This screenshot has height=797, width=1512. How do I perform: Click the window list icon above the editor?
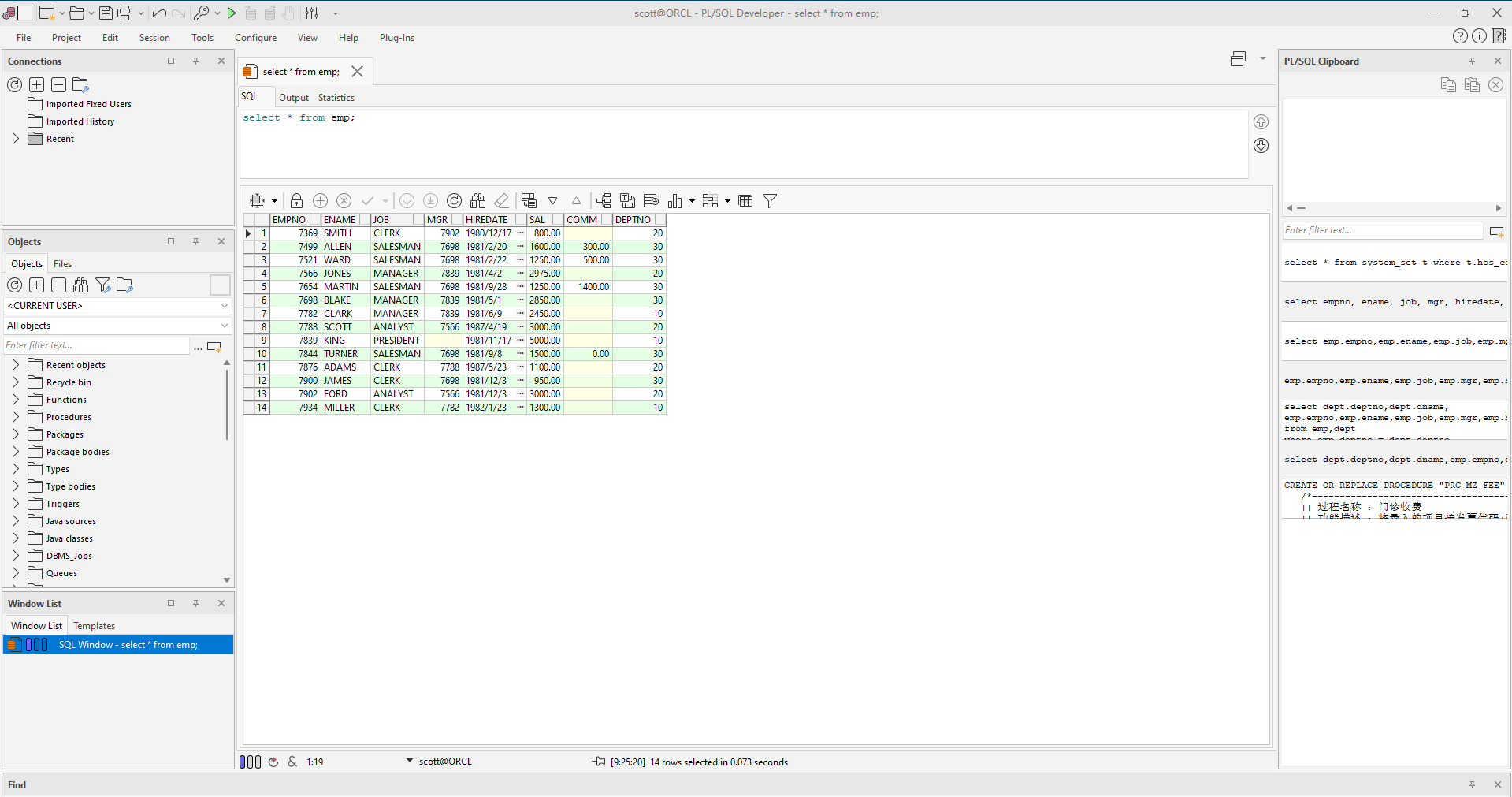click(x=1239, y=59)
